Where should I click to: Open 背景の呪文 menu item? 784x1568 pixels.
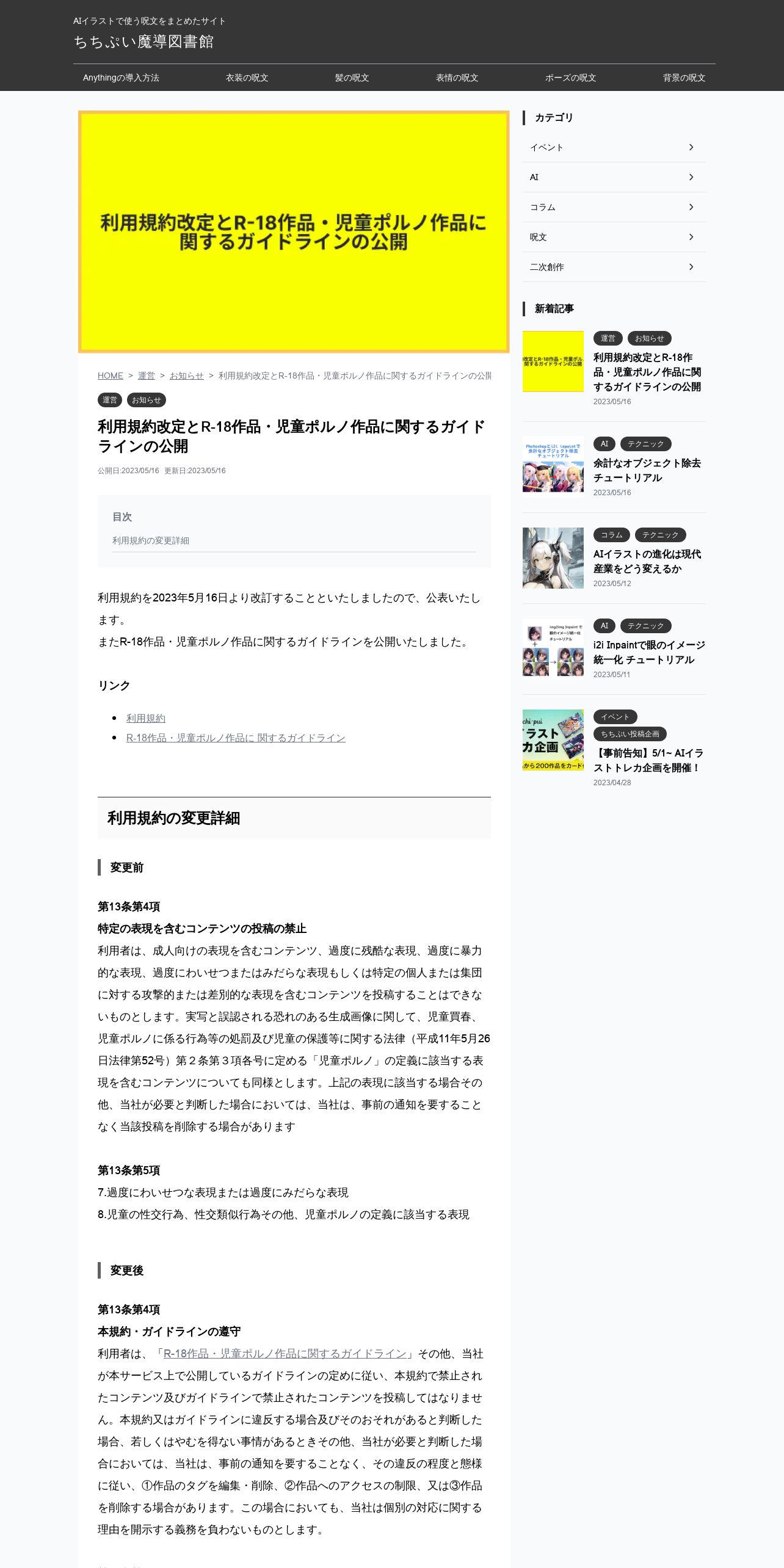684,78
